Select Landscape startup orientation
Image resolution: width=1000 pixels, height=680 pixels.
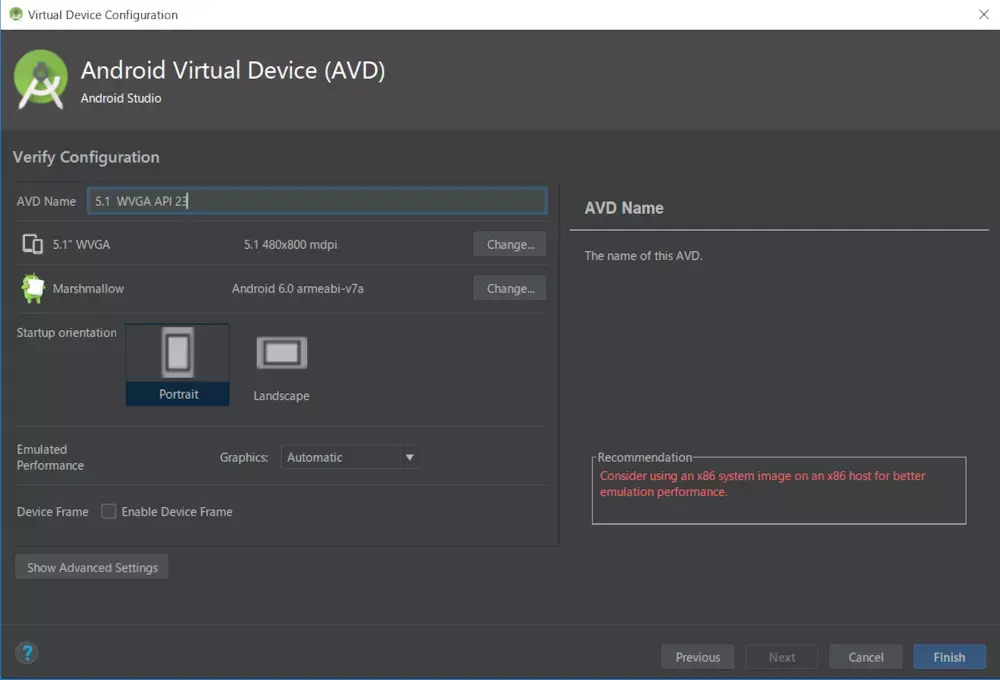click(x=281, y=369)
